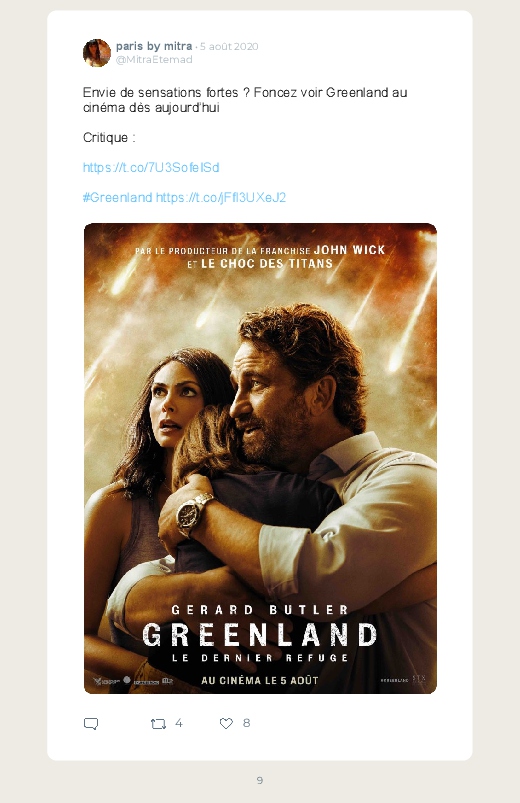Click the paris by mitra display name
This screenshot has width=520, height=803.
pyautogui.click(x=154, y=46)
